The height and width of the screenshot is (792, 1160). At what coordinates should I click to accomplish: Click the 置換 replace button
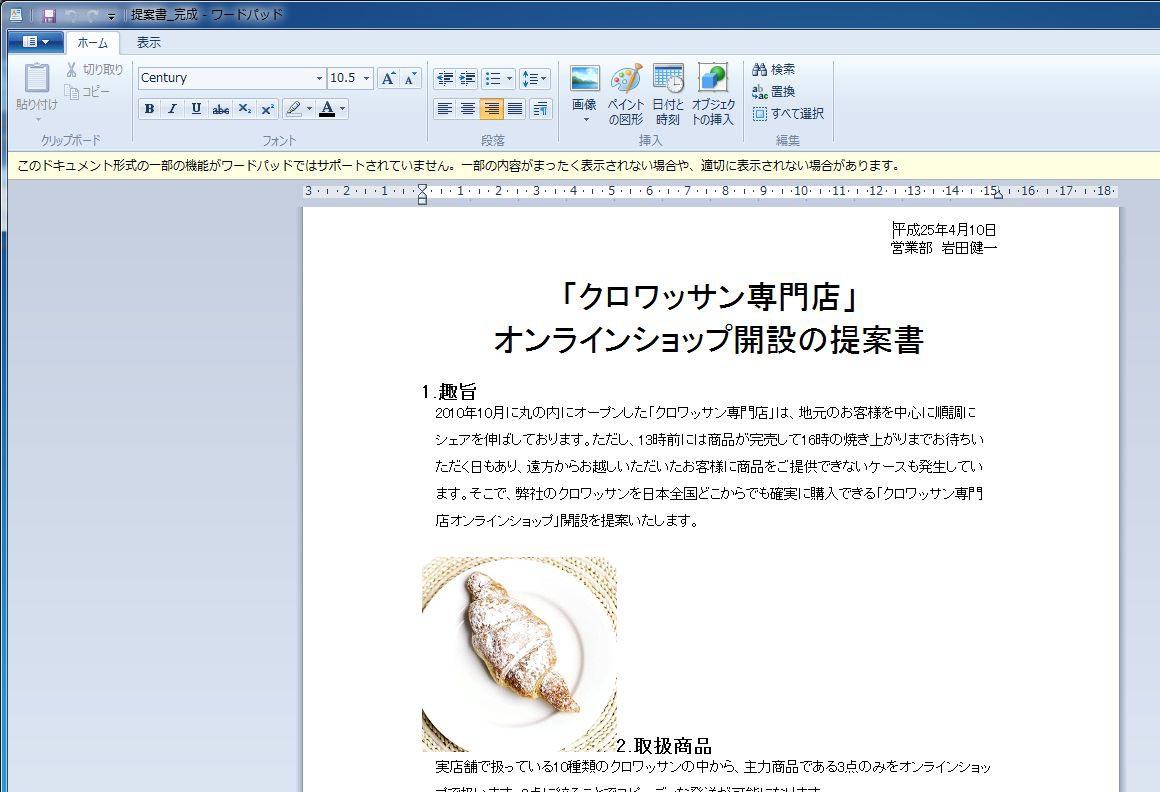(x=774, y=92)
